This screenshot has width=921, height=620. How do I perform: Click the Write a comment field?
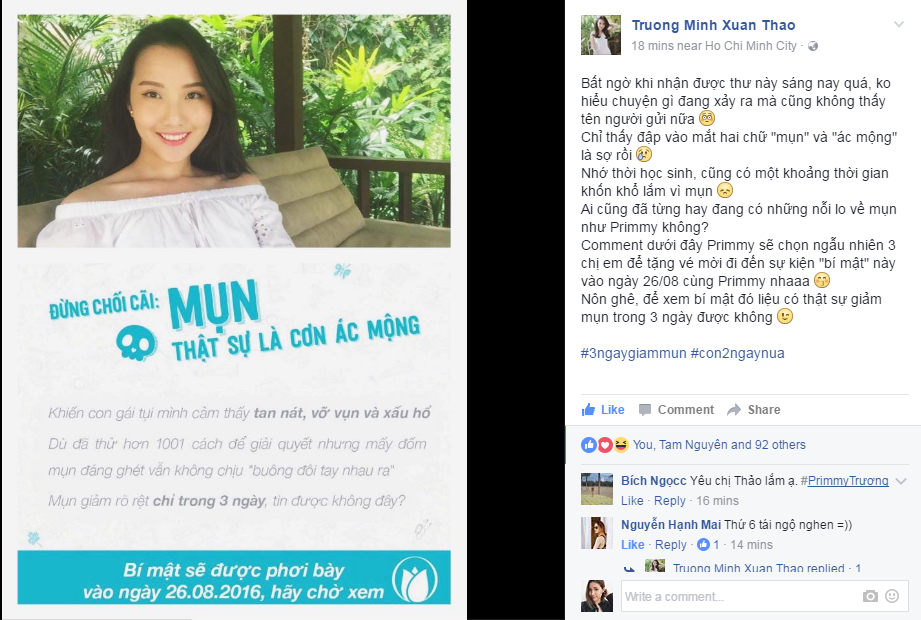pyautogui.click(x=740, y=597)
